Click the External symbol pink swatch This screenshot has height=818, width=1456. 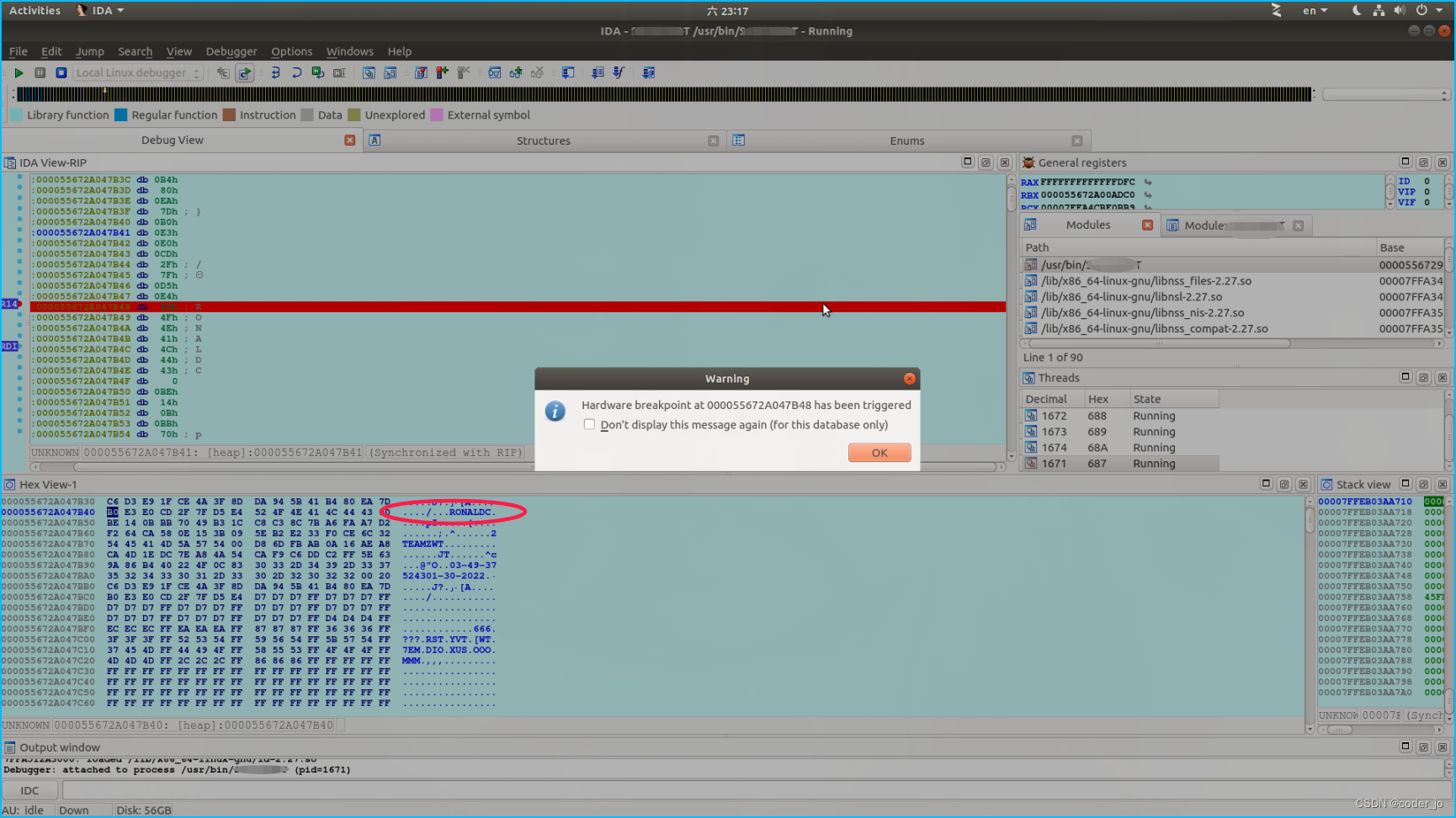pos(437,115)
